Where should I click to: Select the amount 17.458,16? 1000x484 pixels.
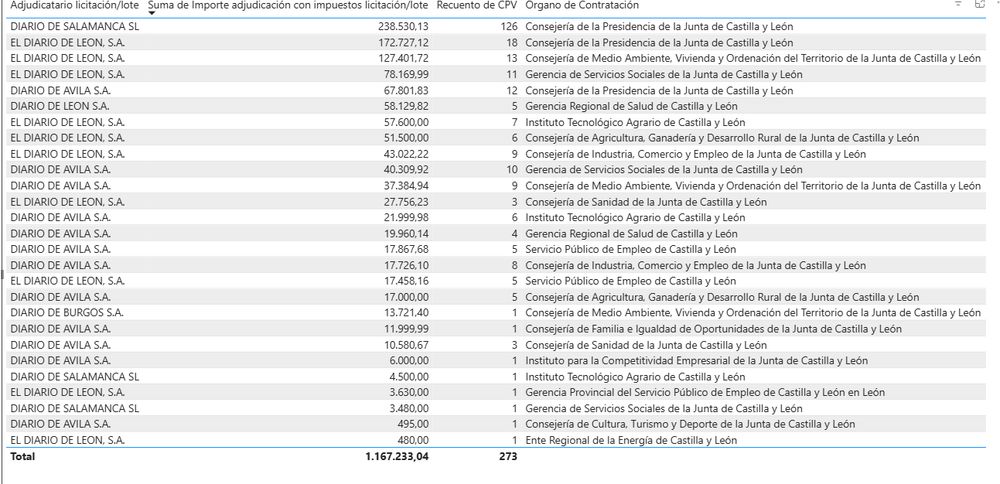click(x=406, y=281)
